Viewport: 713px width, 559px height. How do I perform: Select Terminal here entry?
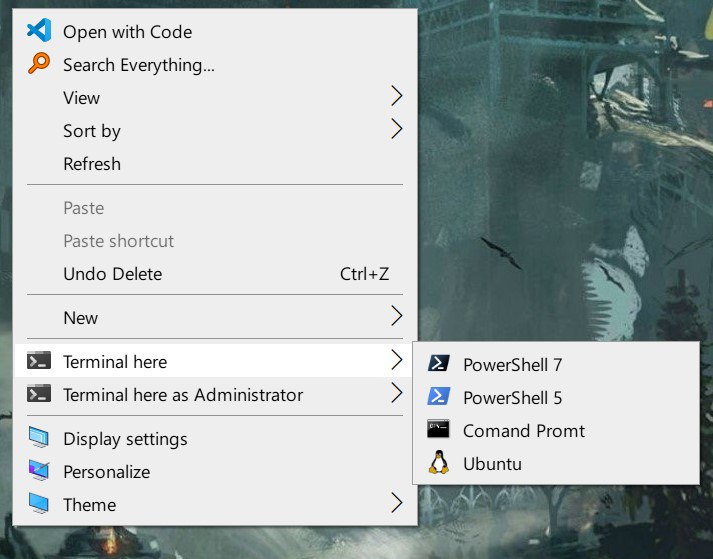point(215,362)
